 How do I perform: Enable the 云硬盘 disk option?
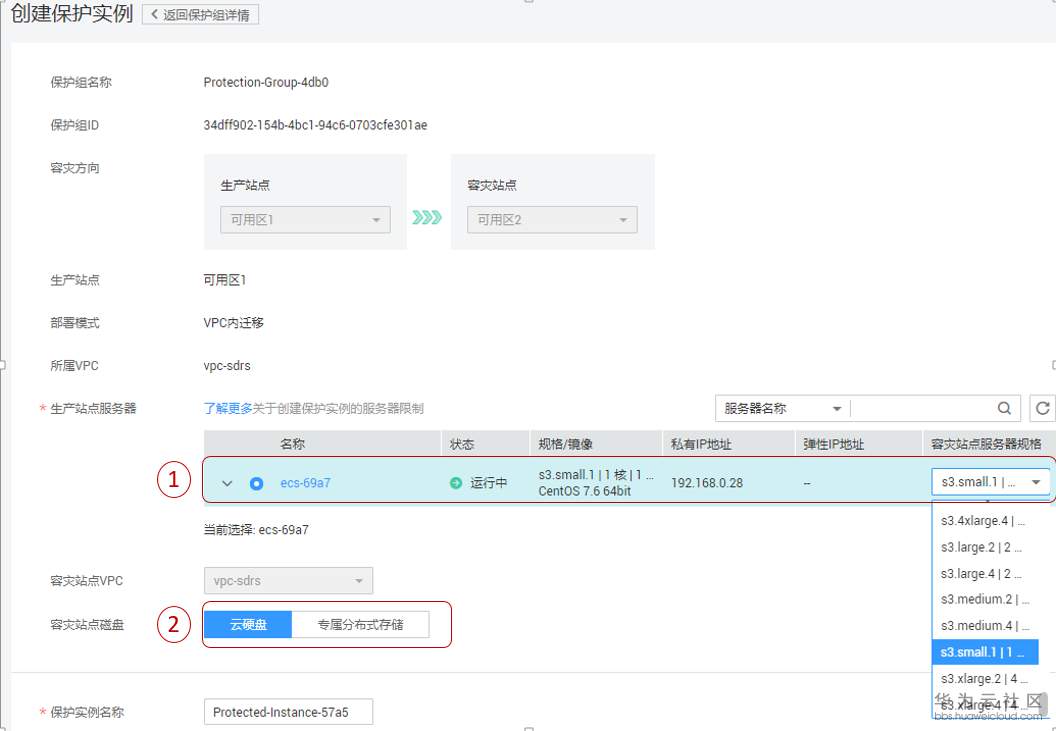(247, 624)
